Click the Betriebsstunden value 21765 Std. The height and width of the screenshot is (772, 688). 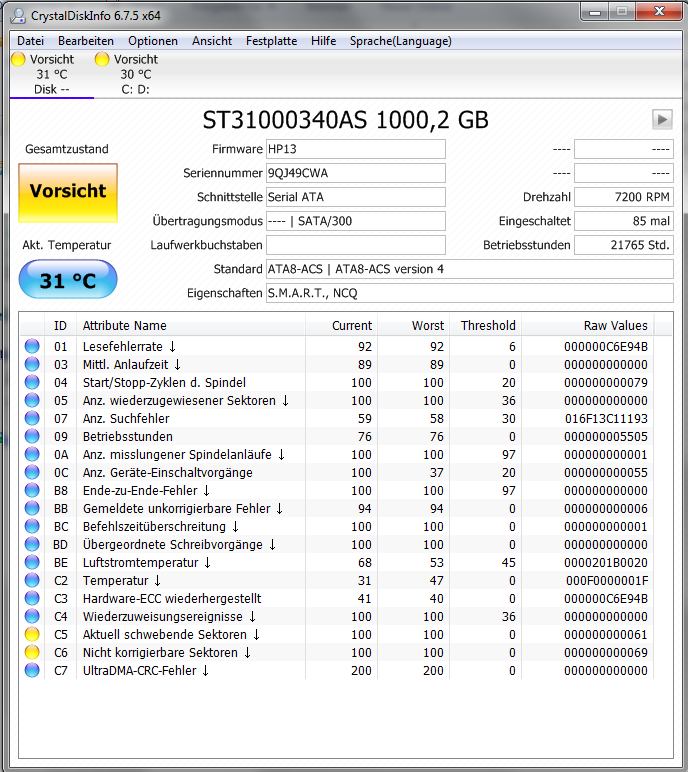[623, 245]
